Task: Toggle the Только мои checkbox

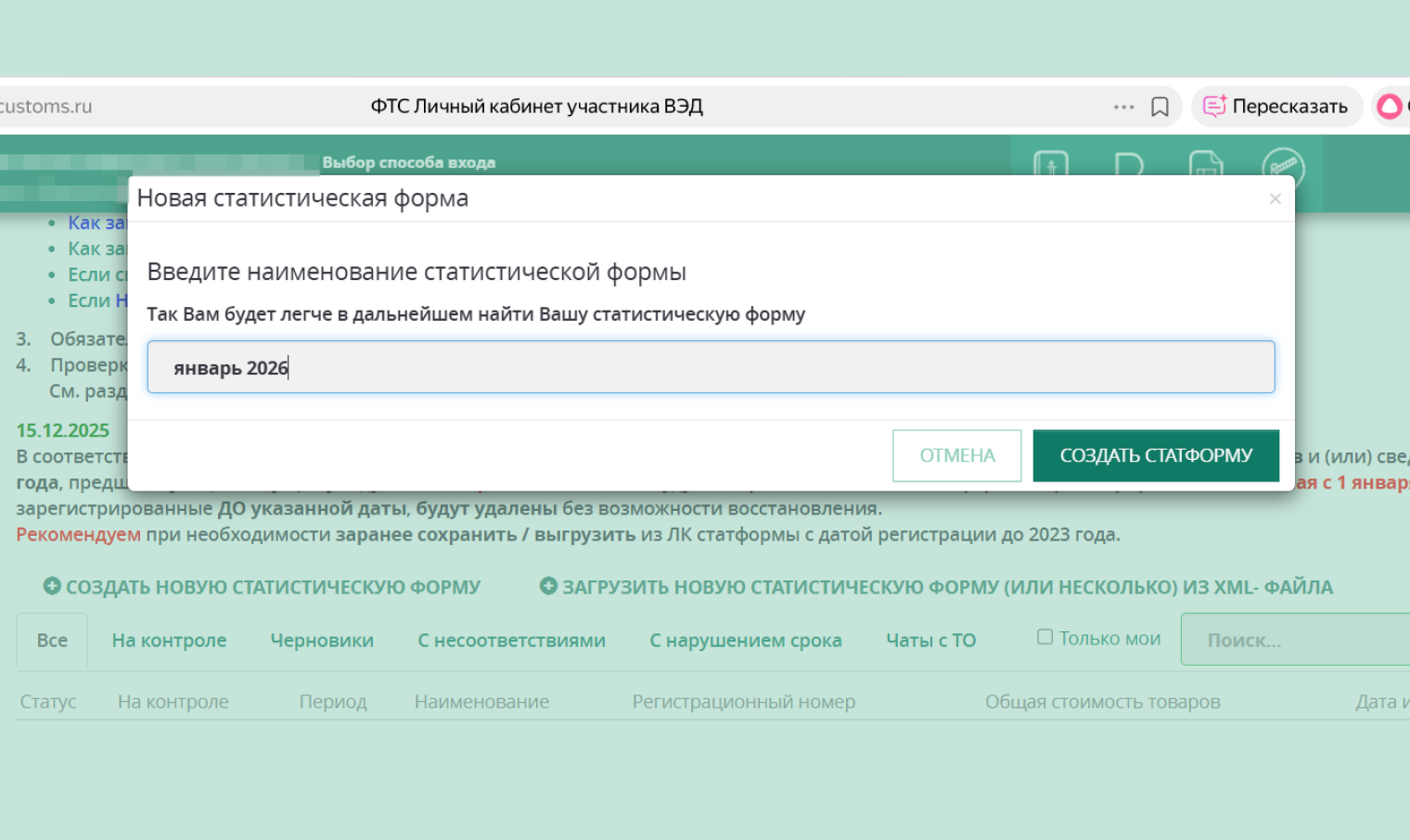Action: pos(1045,637)
